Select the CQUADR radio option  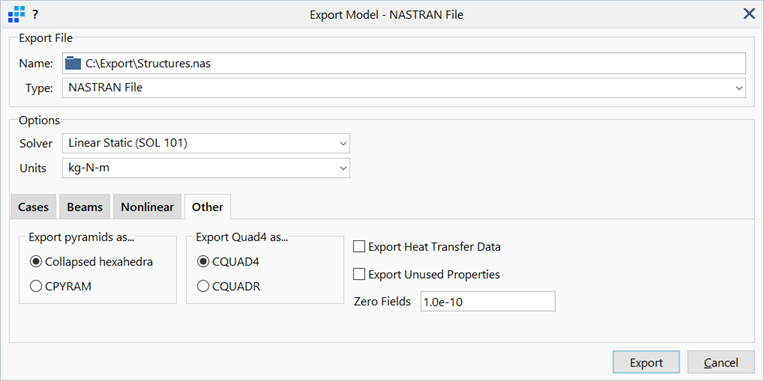click(x=203, y=287)
